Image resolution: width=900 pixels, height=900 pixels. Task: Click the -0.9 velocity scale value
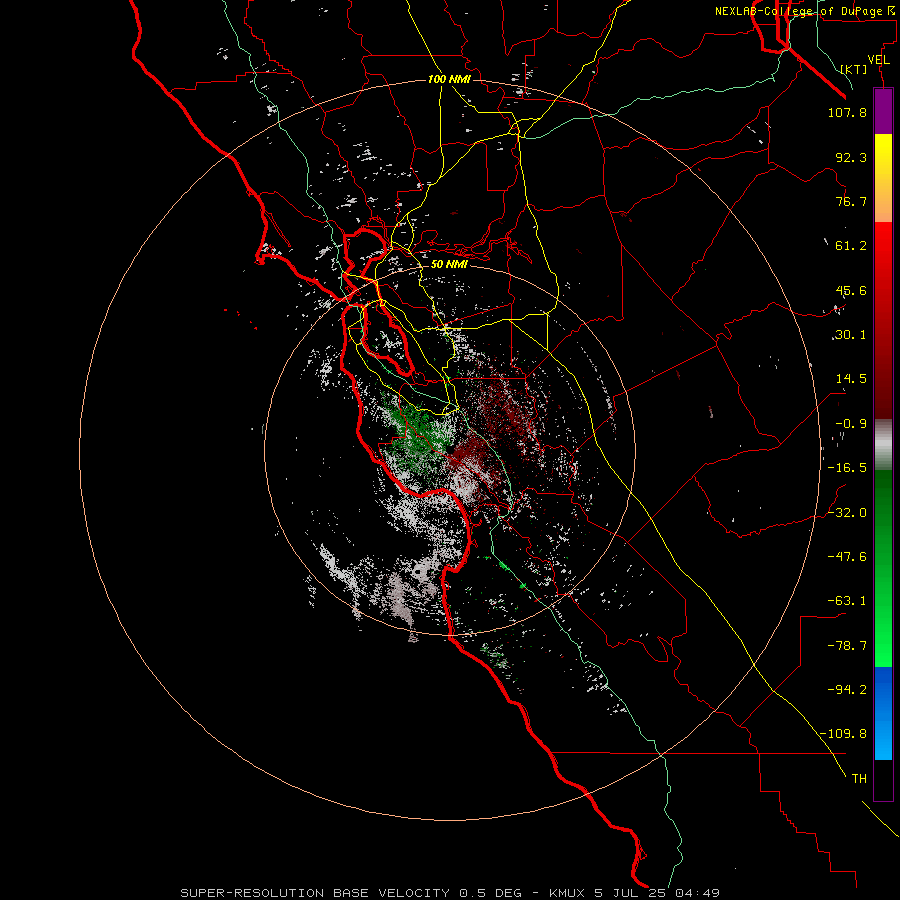click(x=851, y=424)
